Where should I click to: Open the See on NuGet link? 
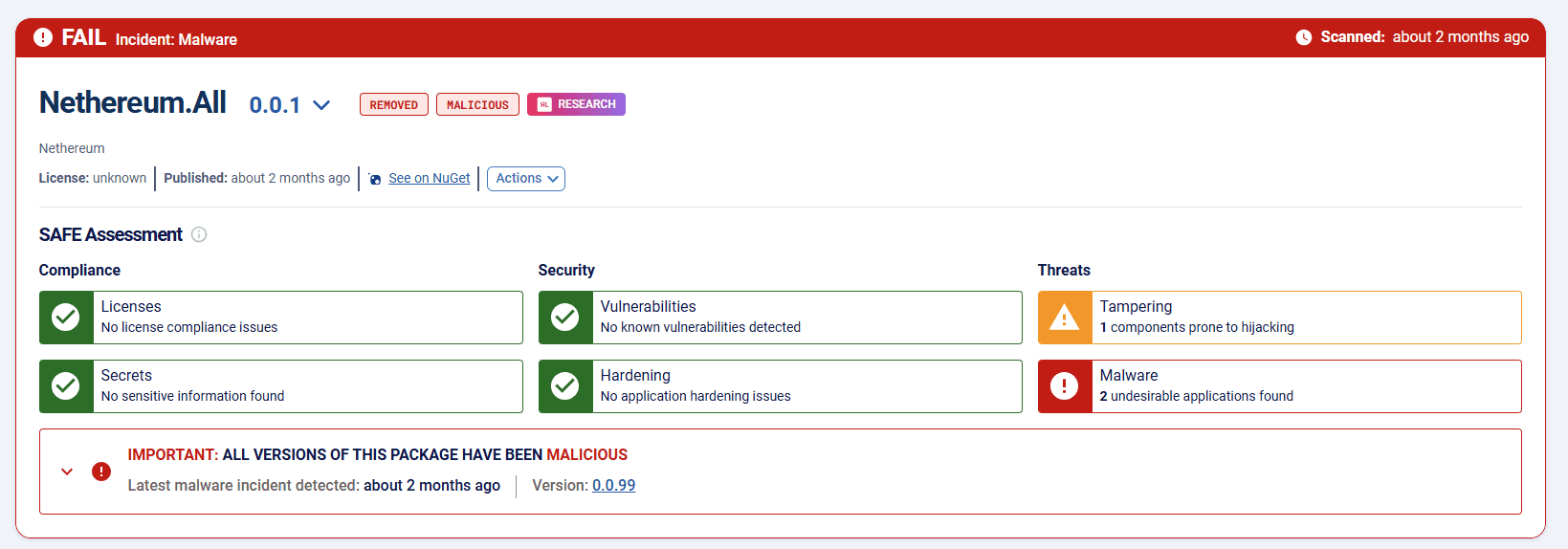[429, 178]
